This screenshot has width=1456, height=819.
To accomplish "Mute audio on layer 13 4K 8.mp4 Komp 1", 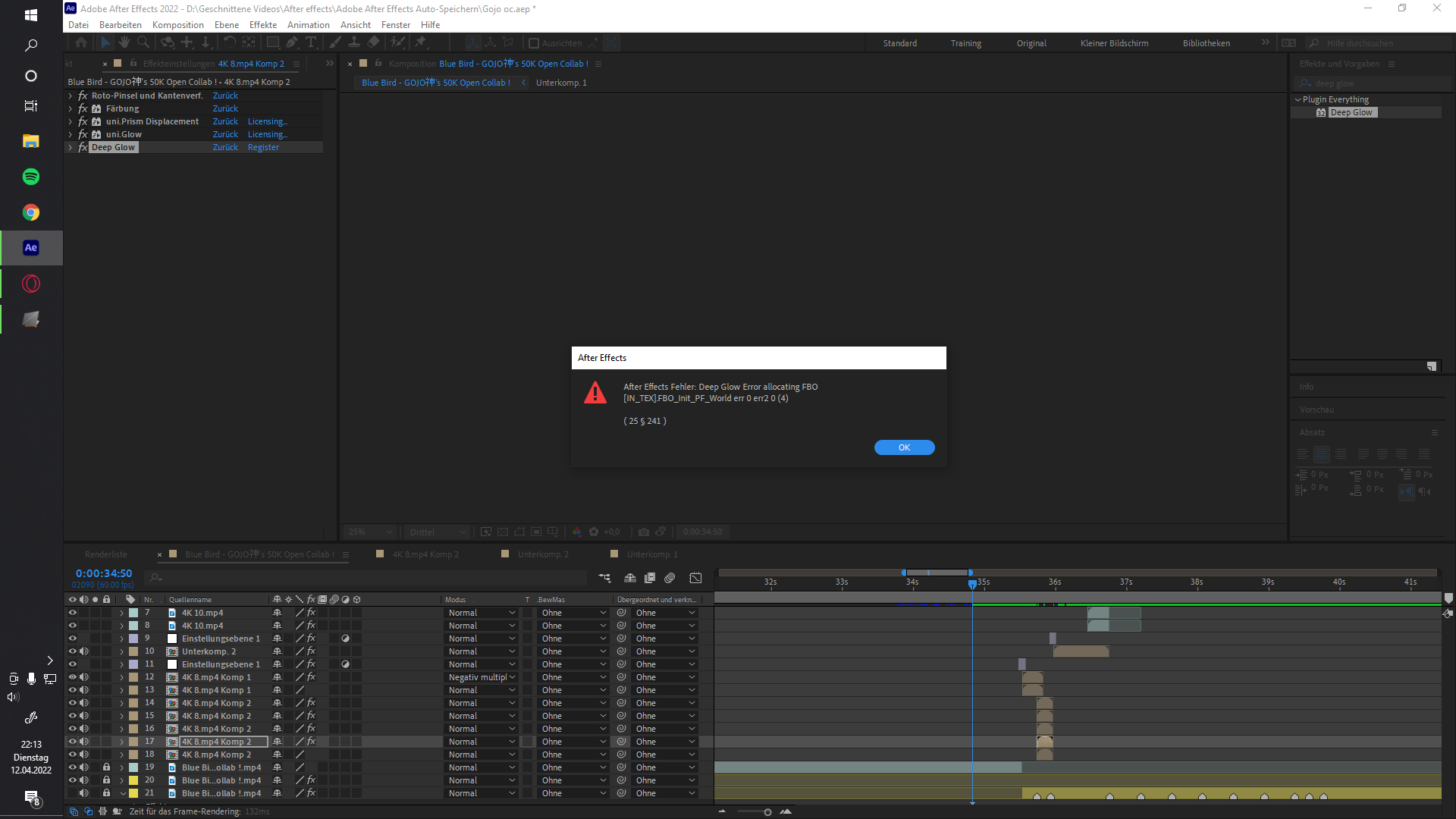I will [x=84, y=689].
